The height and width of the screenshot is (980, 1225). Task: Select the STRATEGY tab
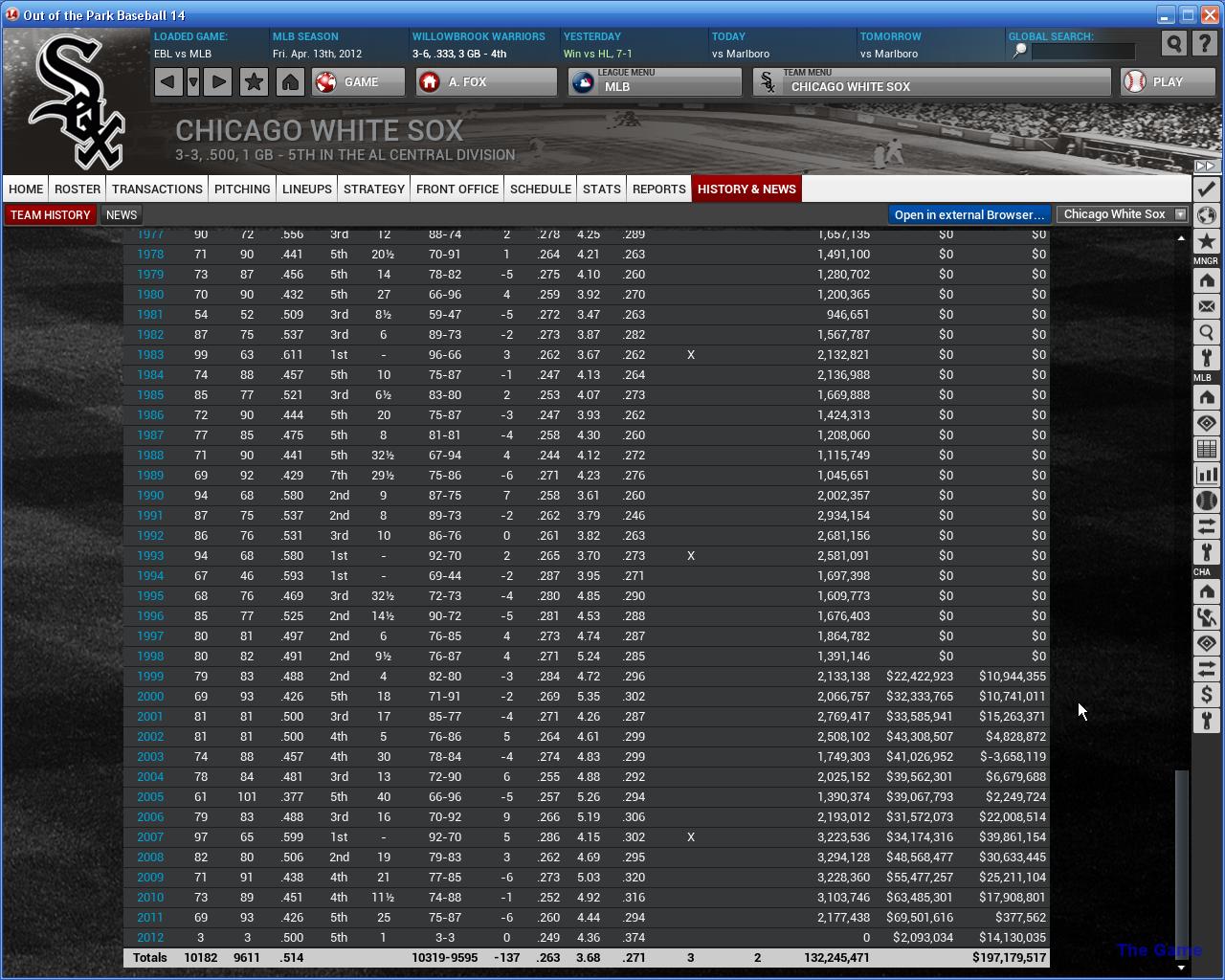click(x=374, y=189)
